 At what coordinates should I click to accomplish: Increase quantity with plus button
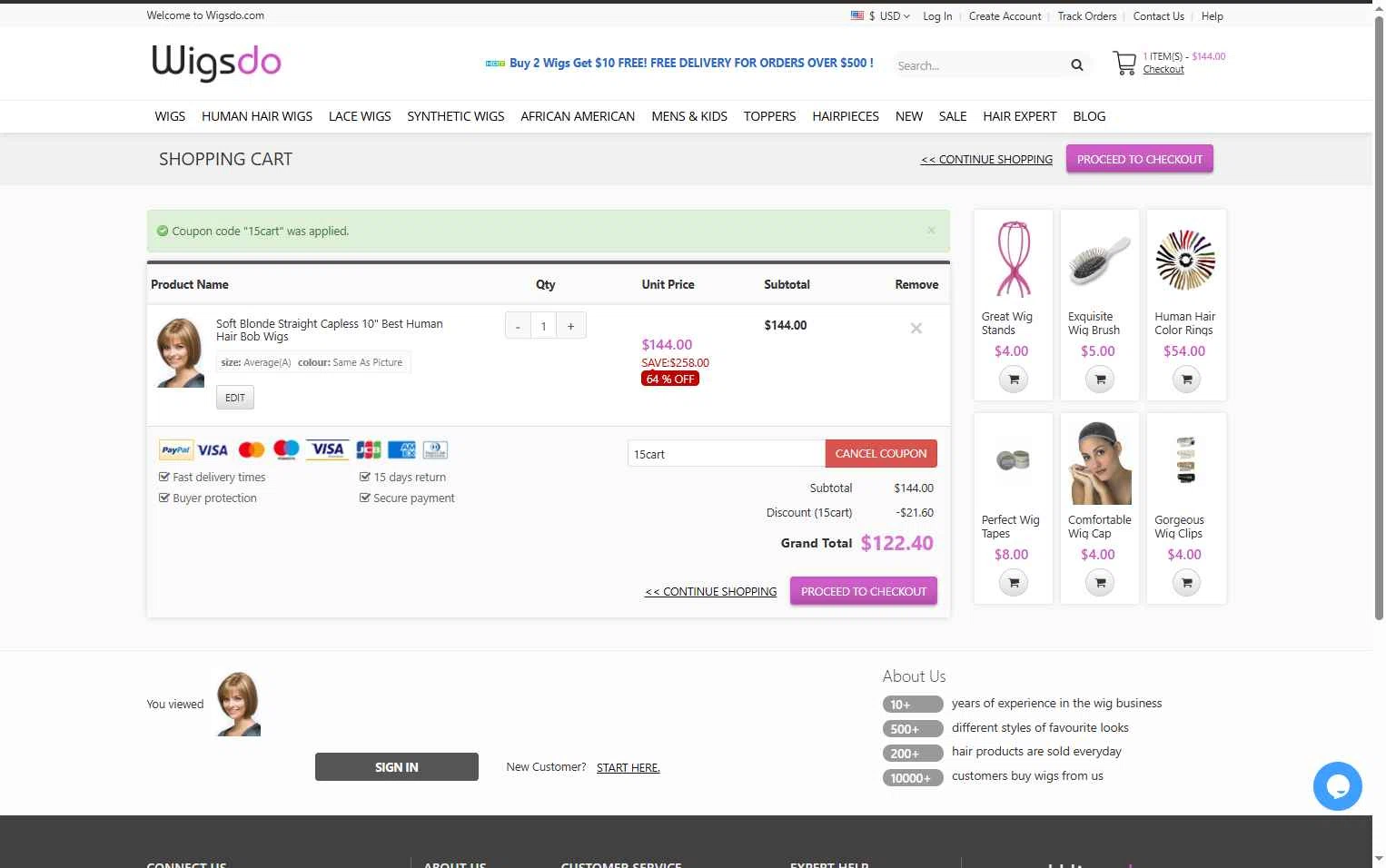tap(570, 326)
